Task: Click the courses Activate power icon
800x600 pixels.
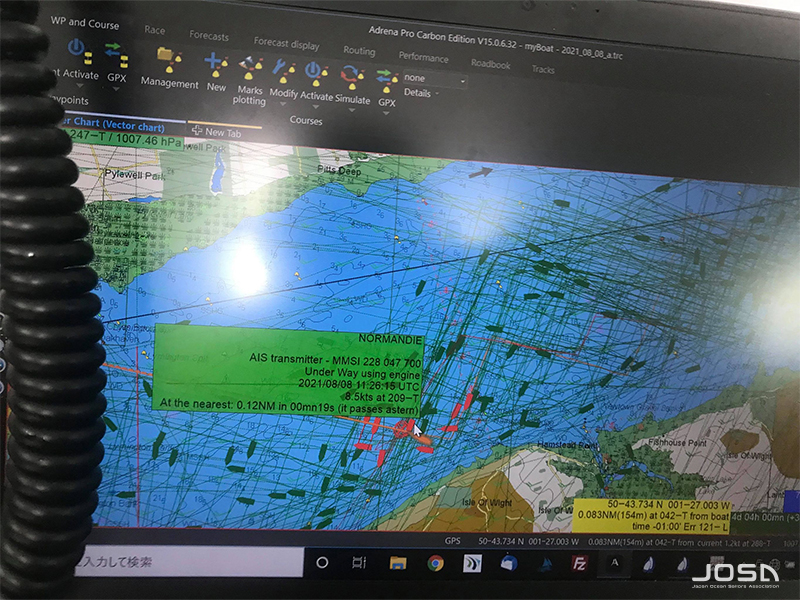Action: coord(316,74)
